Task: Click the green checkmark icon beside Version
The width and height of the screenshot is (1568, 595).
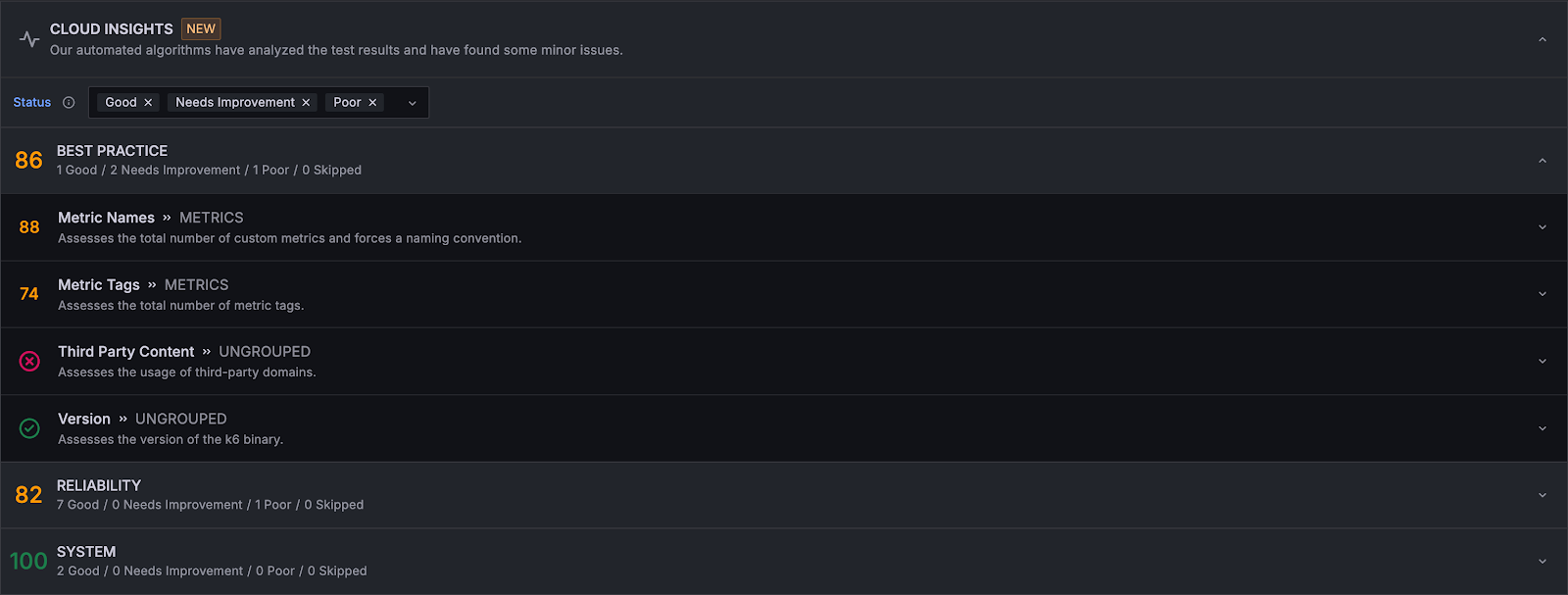Action: (x=28, y=428)
